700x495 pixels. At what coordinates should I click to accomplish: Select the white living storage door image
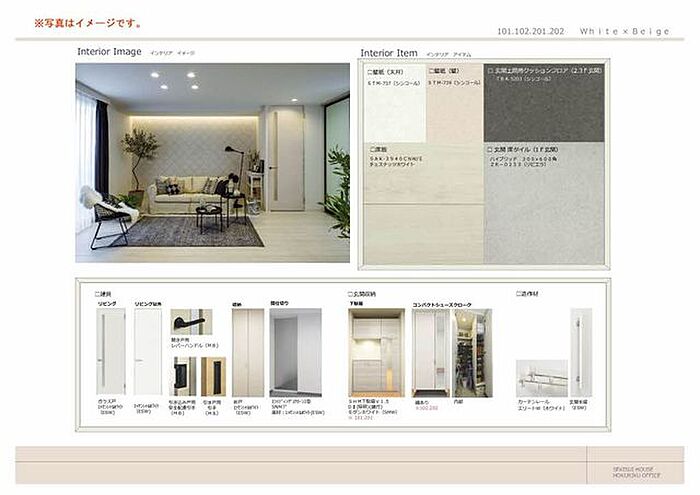[x=148, y=351]
